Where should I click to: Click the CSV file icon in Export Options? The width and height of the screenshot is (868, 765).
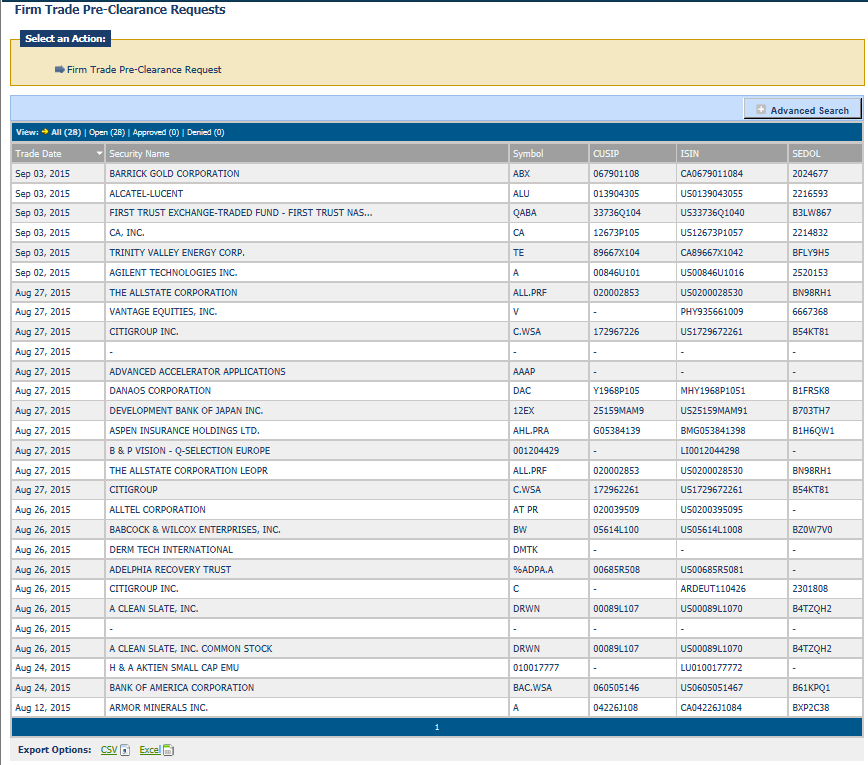coord(125,750)
